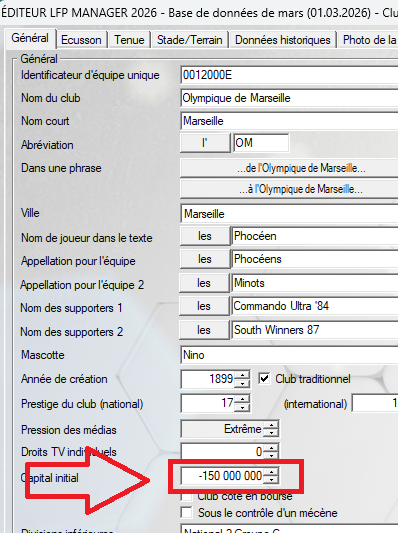Decrease Capital initial with down arrow
This screenshot has height=533, width=398.
271,480
